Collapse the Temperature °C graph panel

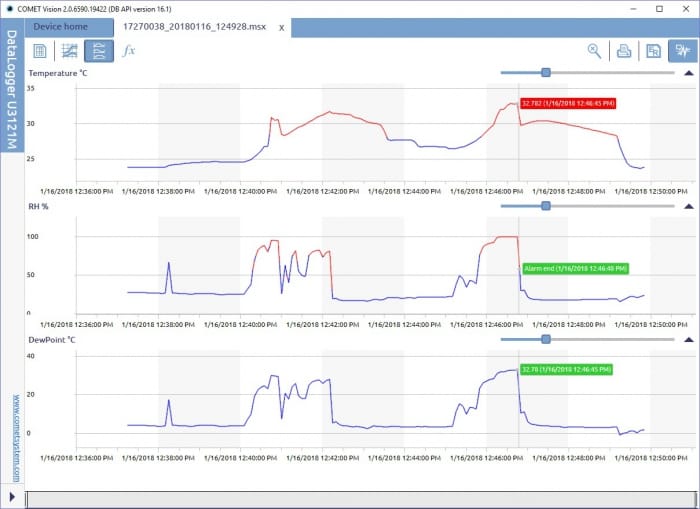[x=688, y=73]
